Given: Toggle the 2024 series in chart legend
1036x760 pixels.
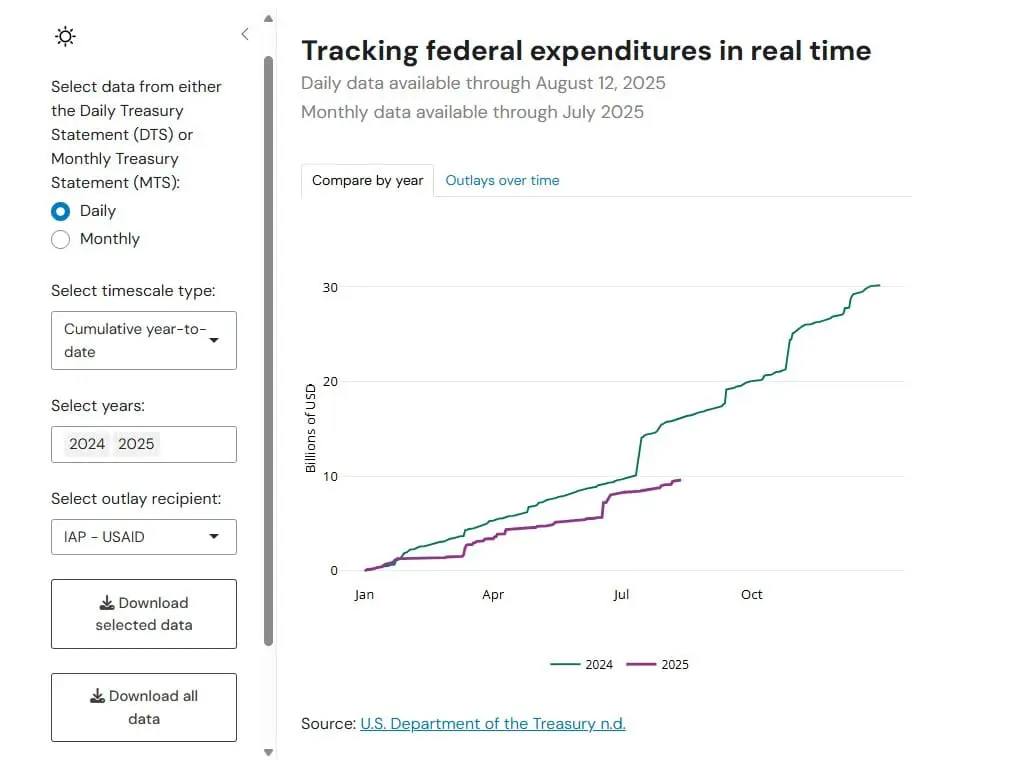Looking at the screenshot, I should click(x=582, y=664).
